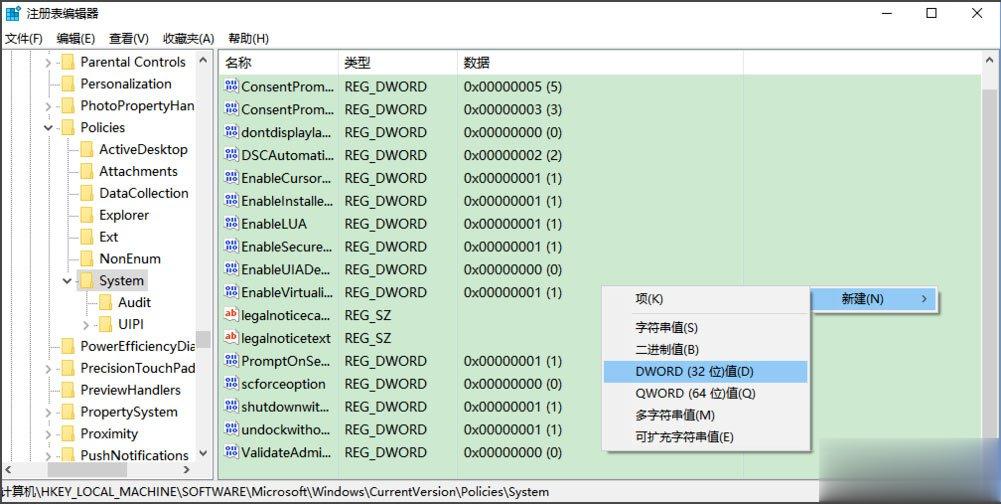Screen dimensions: 1001x504
Task: Click the EnableCursor... value icon
Action: tap(231, 178)
